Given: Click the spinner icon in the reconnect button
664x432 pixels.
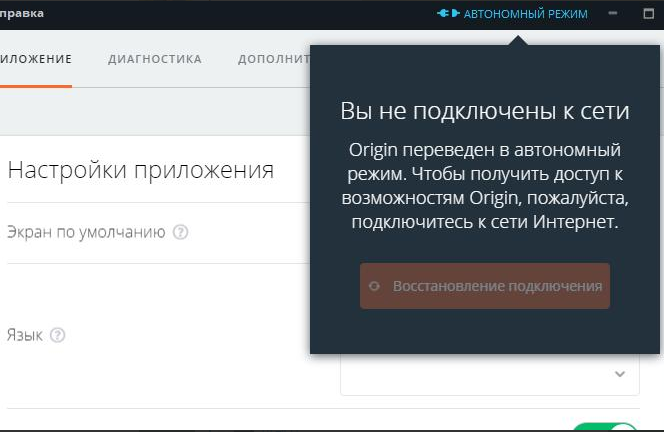Looking at the screenshot, I should coord(374,286).
